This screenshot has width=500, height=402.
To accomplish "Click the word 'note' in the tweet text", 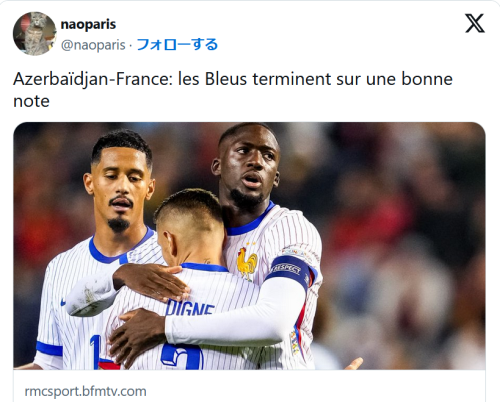I will coord(31,101).
